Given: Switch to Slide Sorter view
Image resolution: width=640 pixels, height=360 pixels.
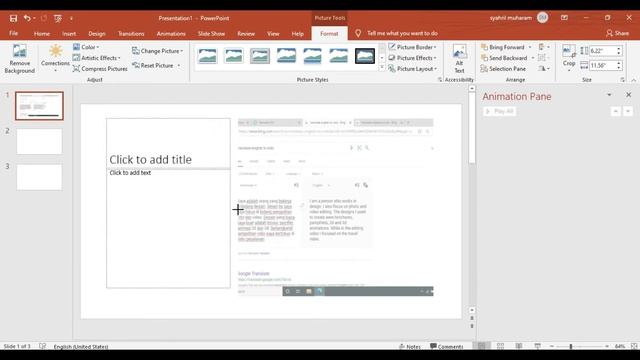Looking at the screenshot, I should pyautogui.click(x=500, y=346).
